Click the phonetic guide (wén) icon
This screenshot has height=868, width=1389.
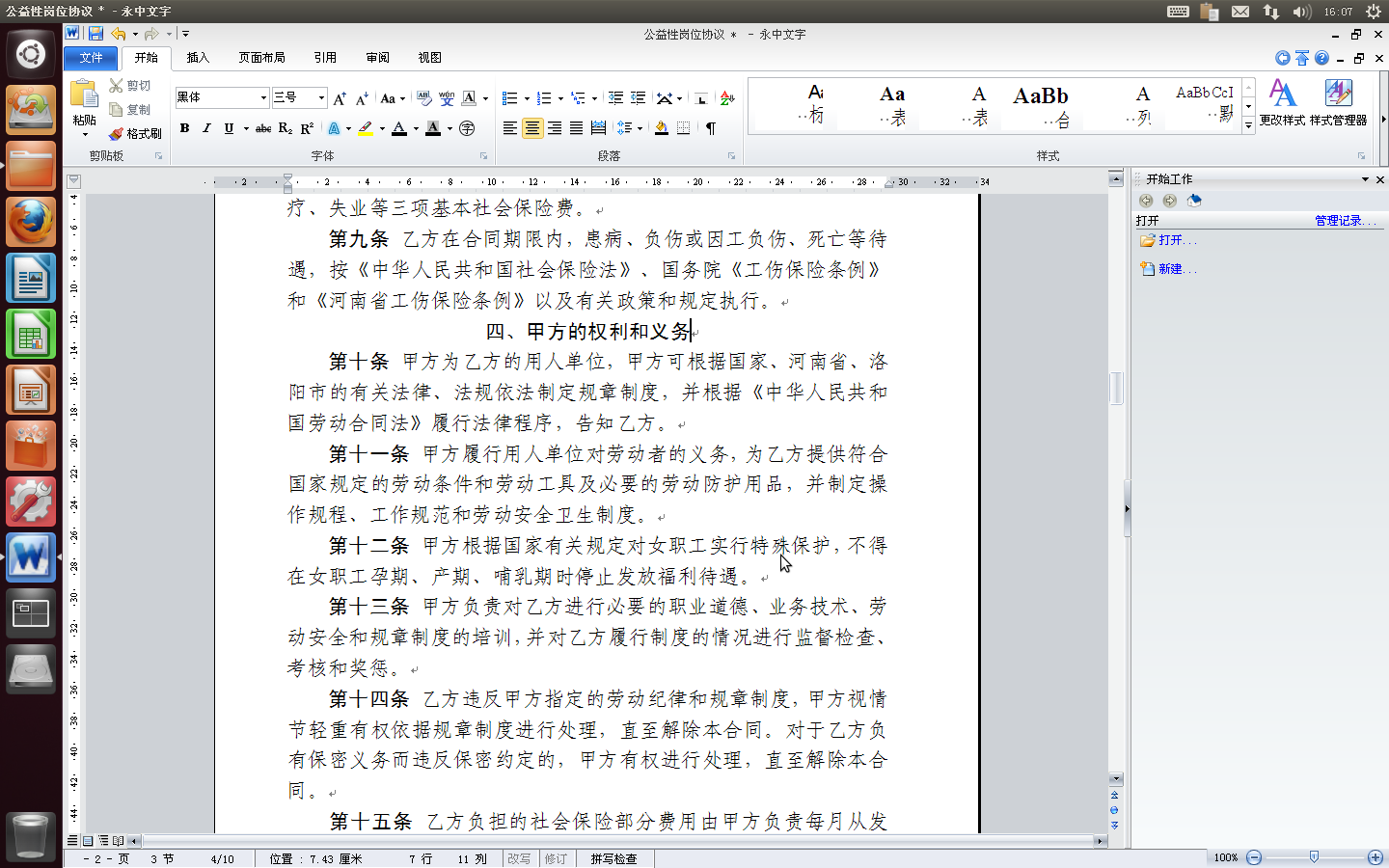pos(447,98)
